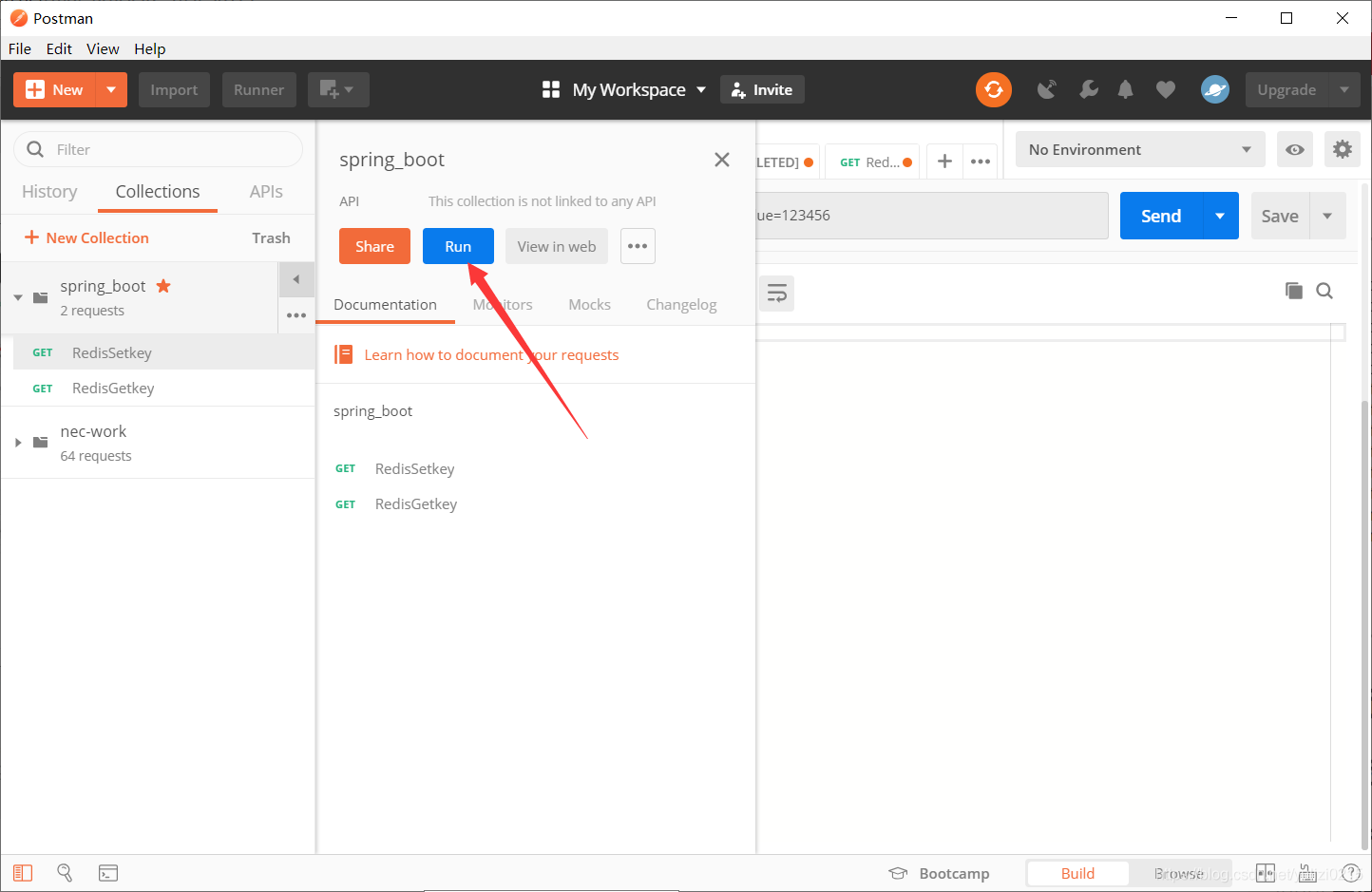
Task: Open the No Environment dropdown
Action: click(1139, 149)
